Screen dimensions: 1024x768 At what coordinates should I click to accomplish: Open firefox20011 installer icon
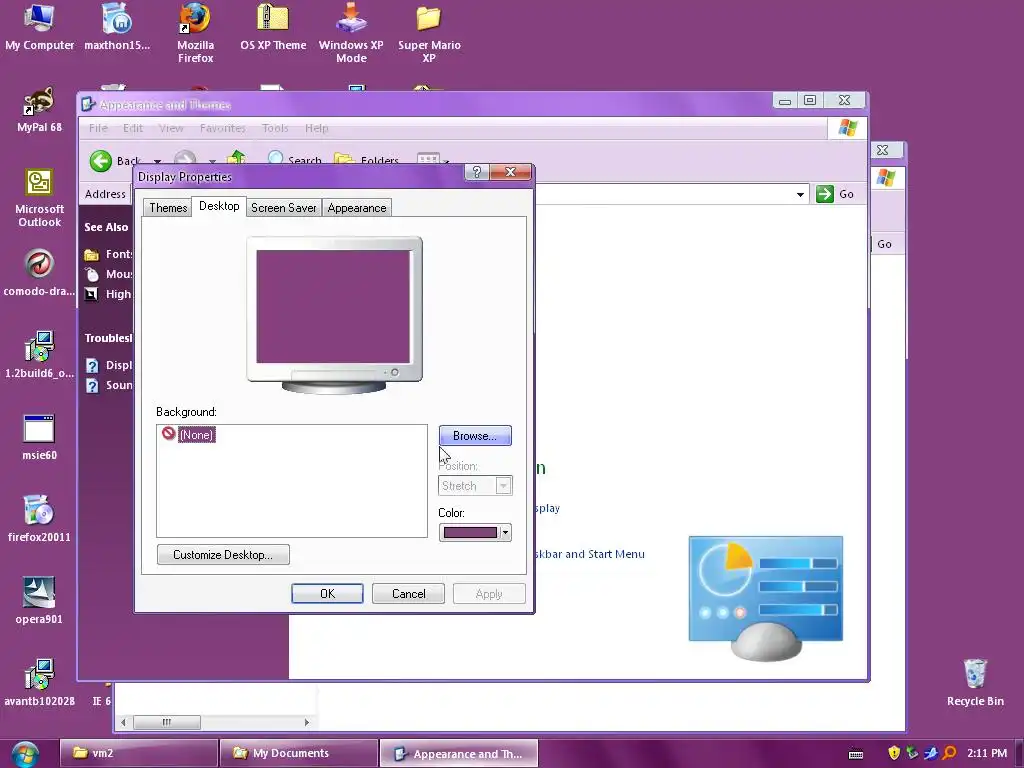(x=39, y=519)
